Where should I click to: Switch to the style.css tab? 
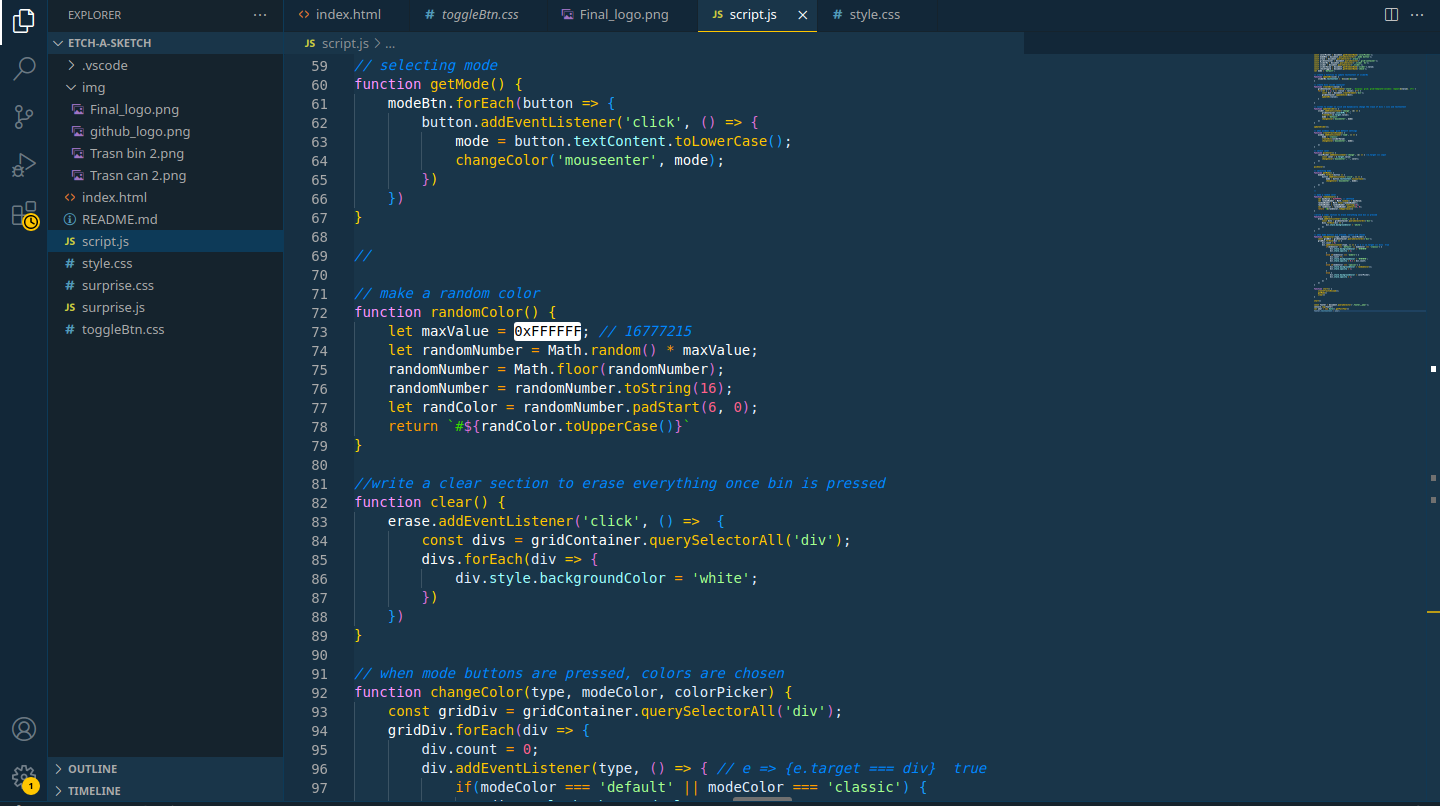click(x=875, y=15)
